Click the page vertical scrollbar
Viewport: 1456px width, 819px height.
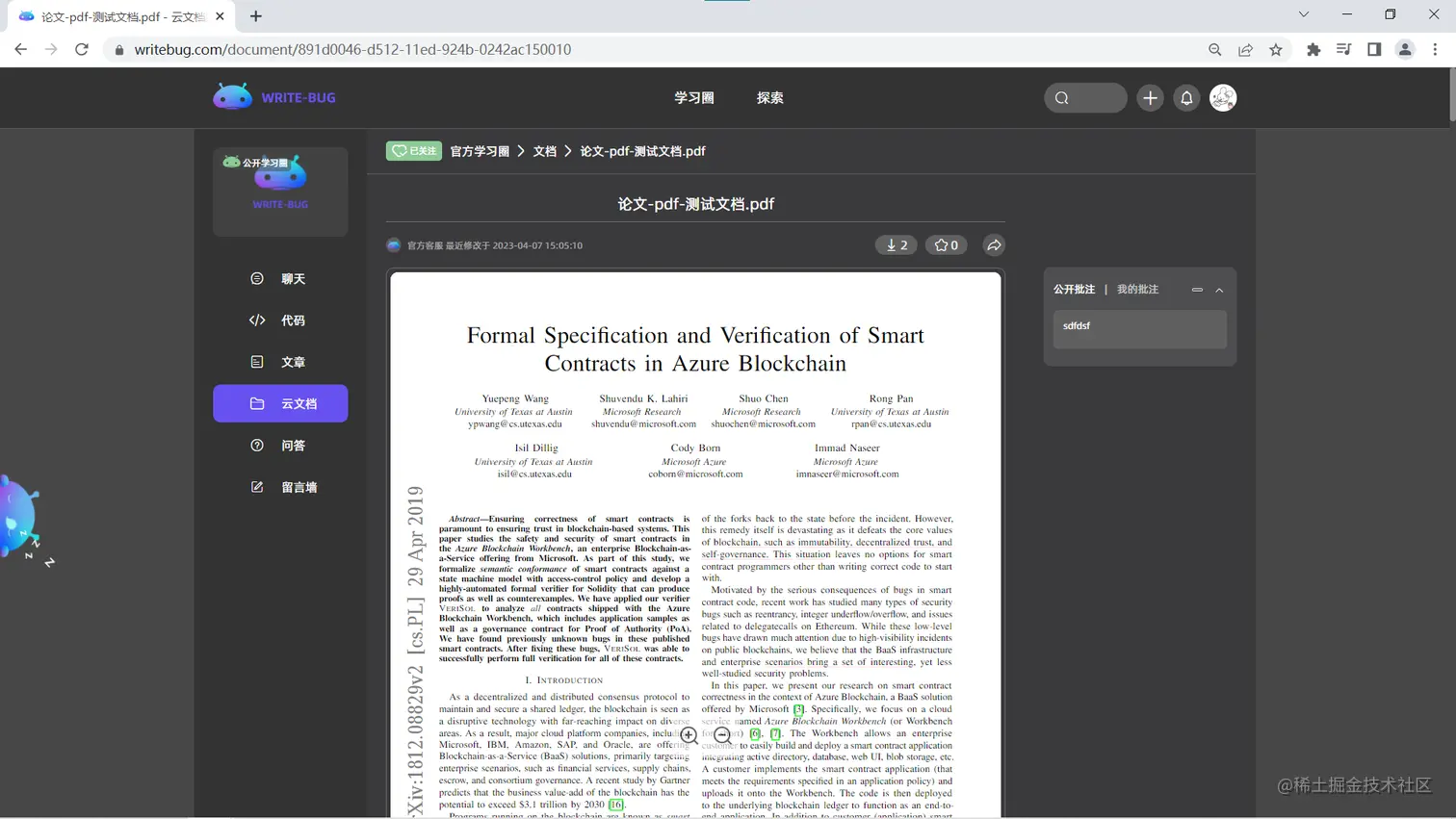(1451, 96)
